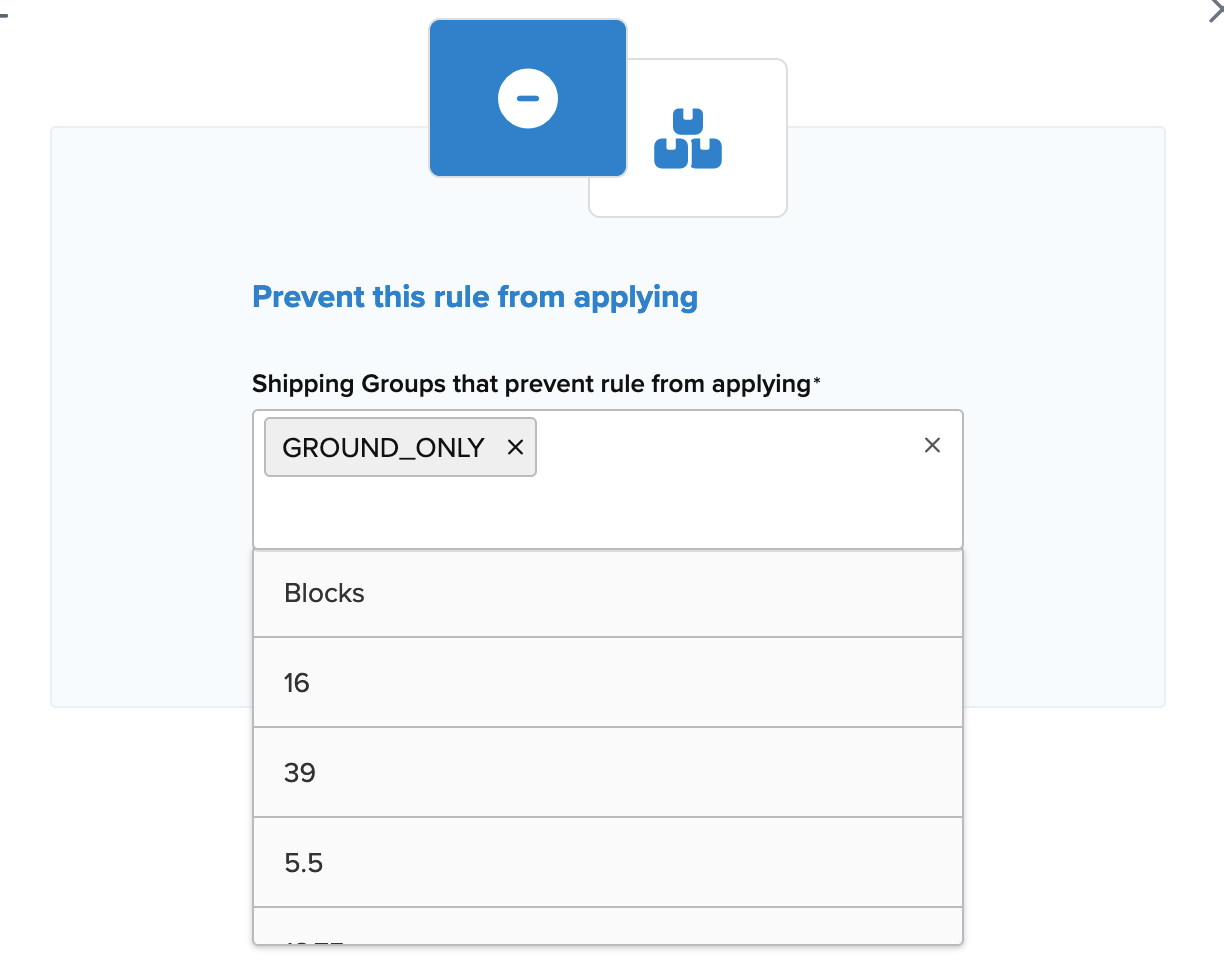Click the Shipping Groups field label
This screenshot has width=1224, height=970.
530,383
